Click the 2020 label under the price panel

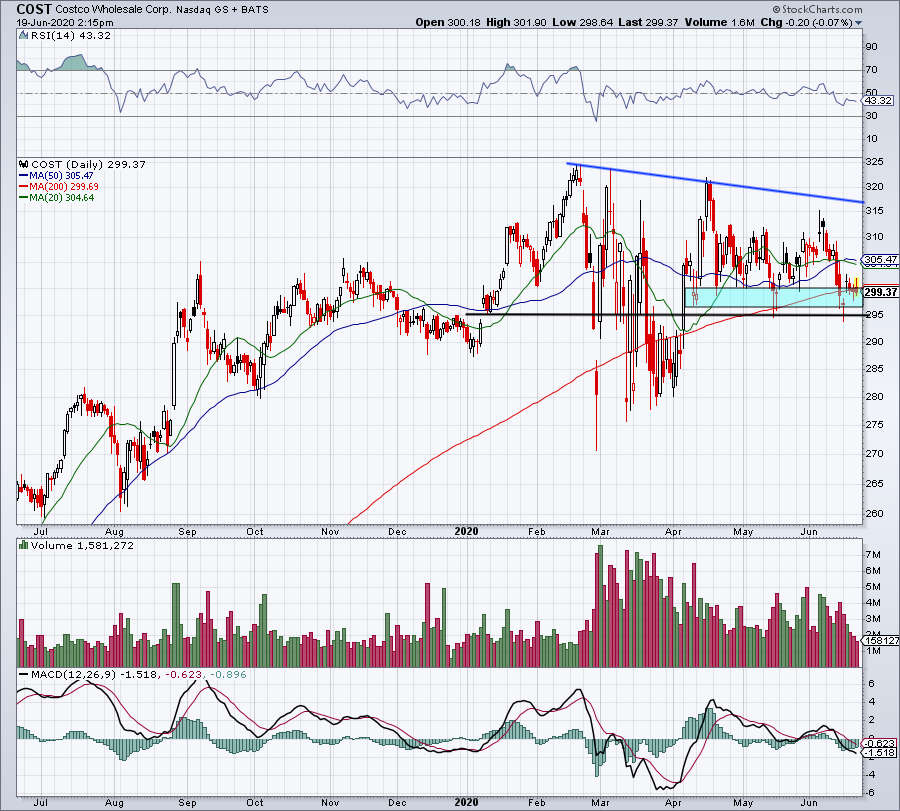pyautogui.click(x=466, y=531)
